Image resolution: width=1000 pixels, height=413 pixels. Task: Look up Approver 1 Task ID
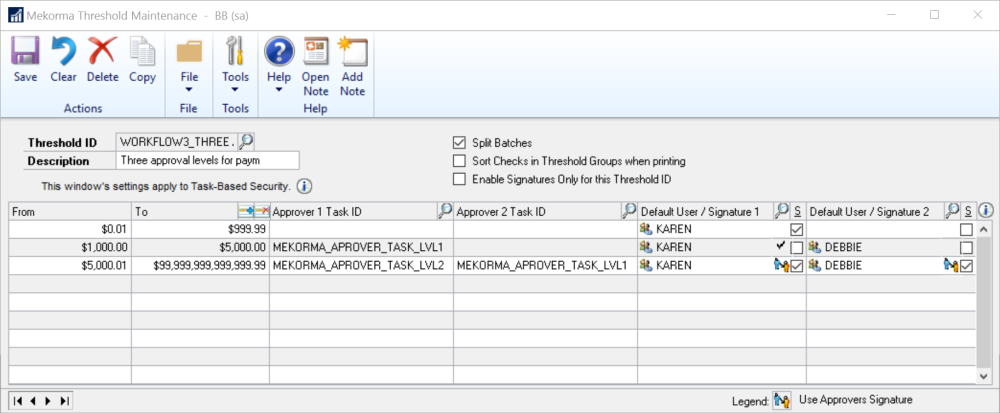click(445, 211)
